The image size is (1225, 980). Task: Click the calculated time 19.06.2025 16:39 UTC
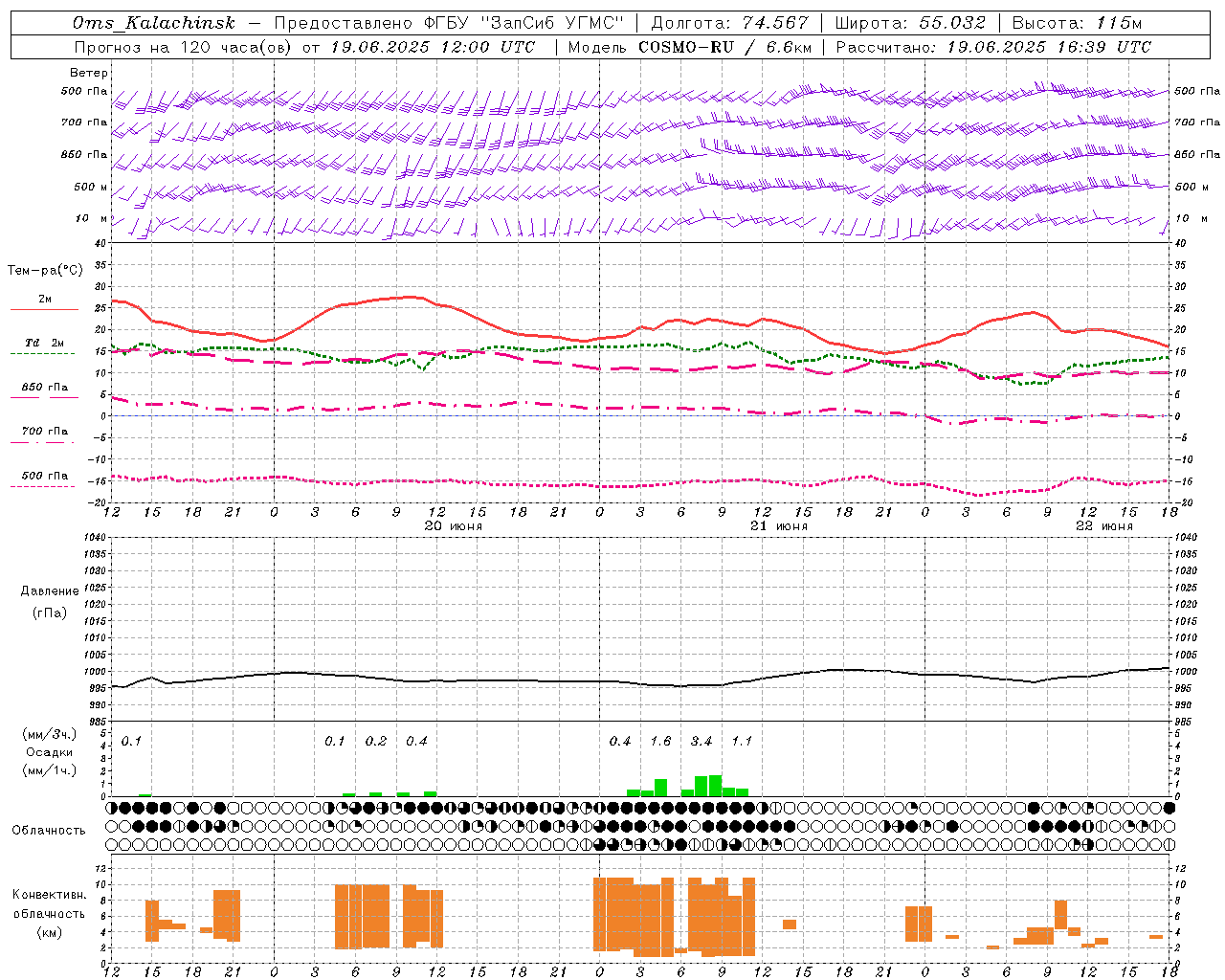click(1049, 47)
